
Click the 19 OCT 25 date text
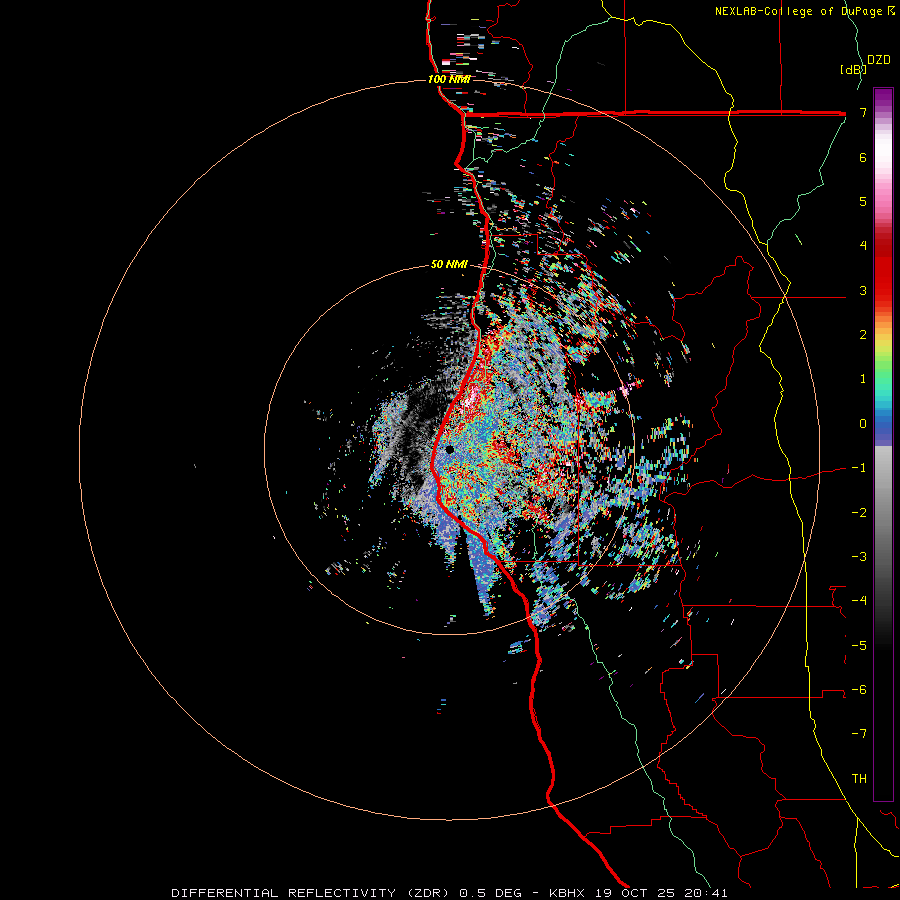[633, 893]
